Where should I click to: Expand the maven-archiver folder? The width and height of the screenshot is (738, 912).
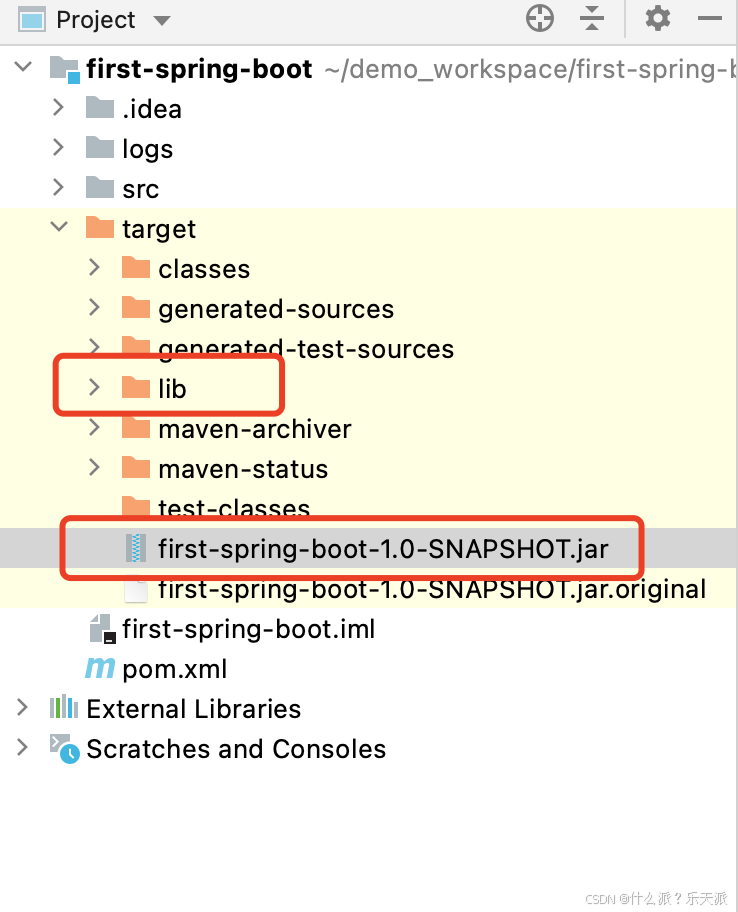pyautogui.click(x=93, y=428)
